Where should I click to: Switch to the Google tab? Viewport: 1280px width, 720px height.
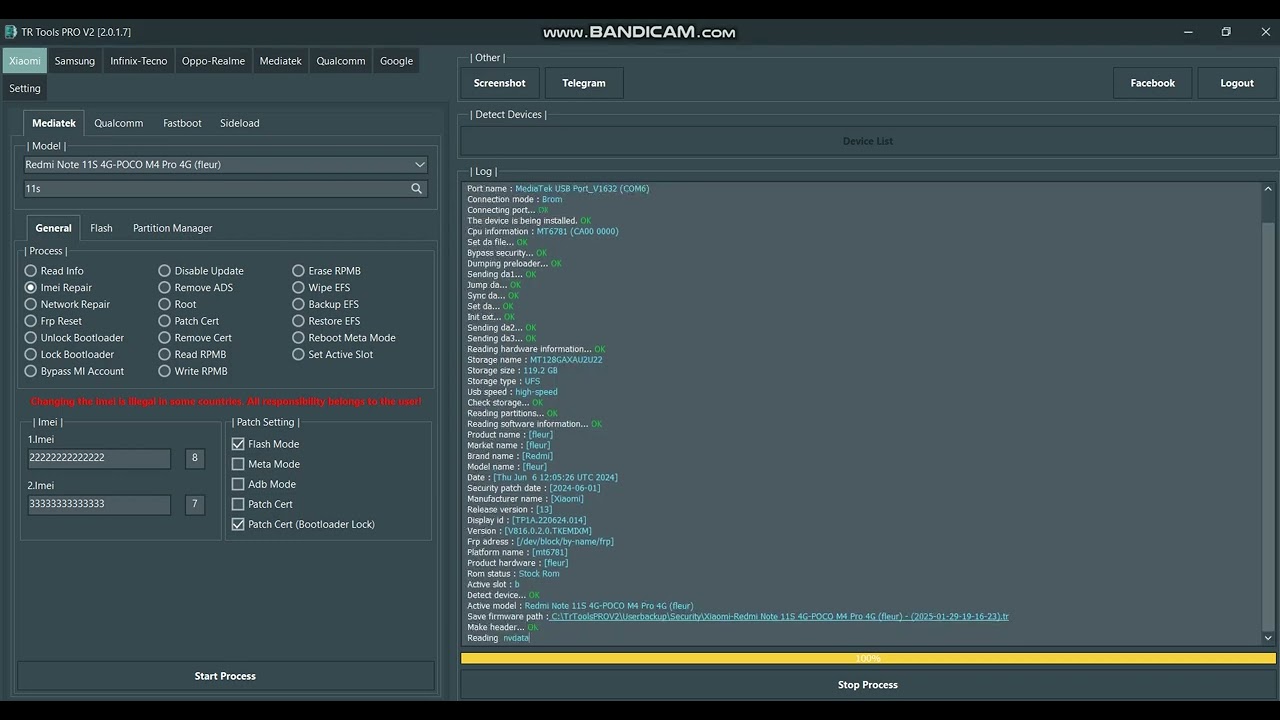click(396, 61)
